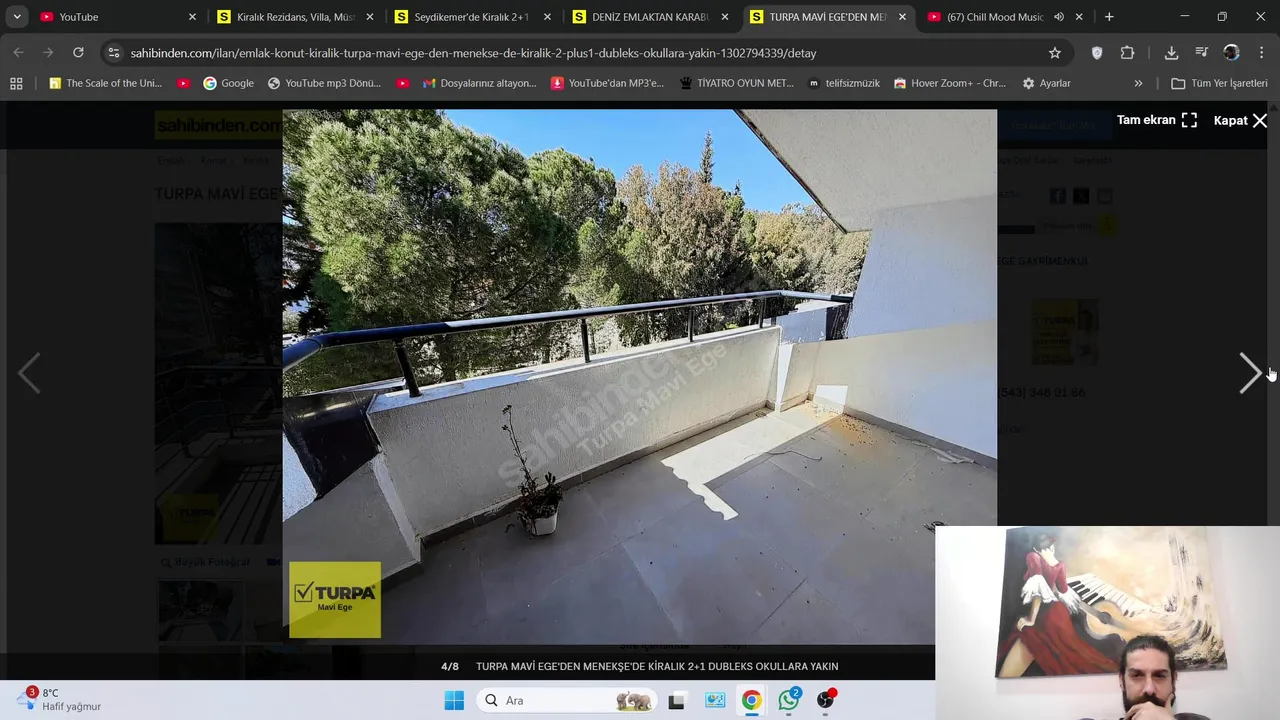This screenshot has width=1280, height=720.
Task: Click the TURPA Mavi Ege logo on photo
Action: click(335, 600)
